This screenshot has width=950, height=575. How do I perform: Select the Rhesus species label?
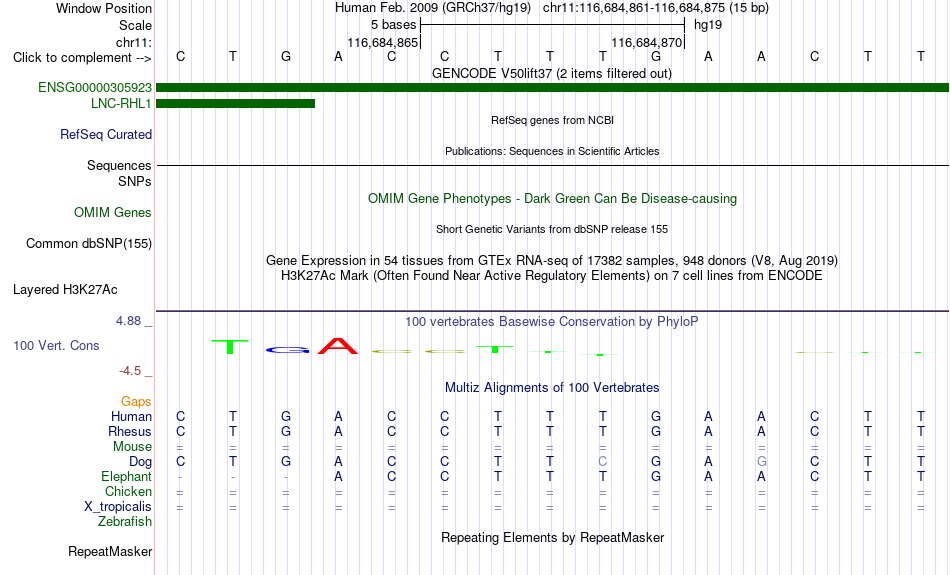pyautogui.click(x=130, y=431)
